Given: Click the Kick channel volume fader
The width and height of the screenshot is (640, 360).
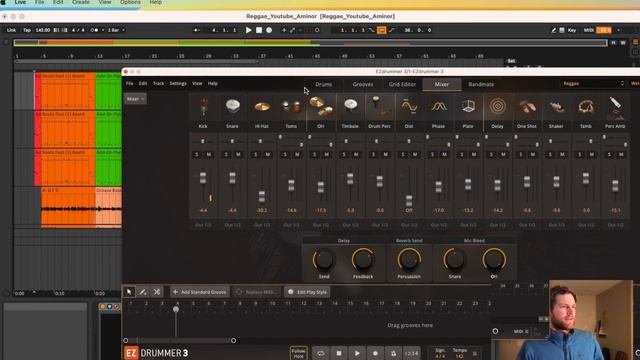Looking at the screenshot, I should point(203,178).
